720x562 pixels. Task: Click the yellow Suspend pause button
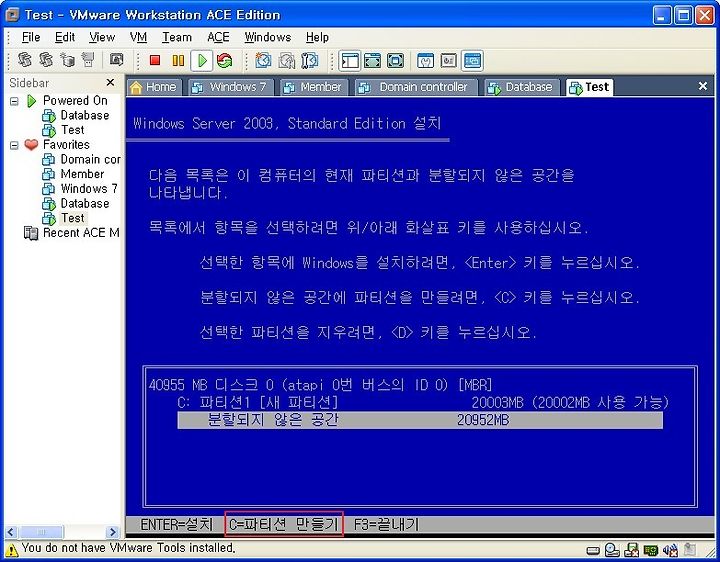click(x=178, y=60)
